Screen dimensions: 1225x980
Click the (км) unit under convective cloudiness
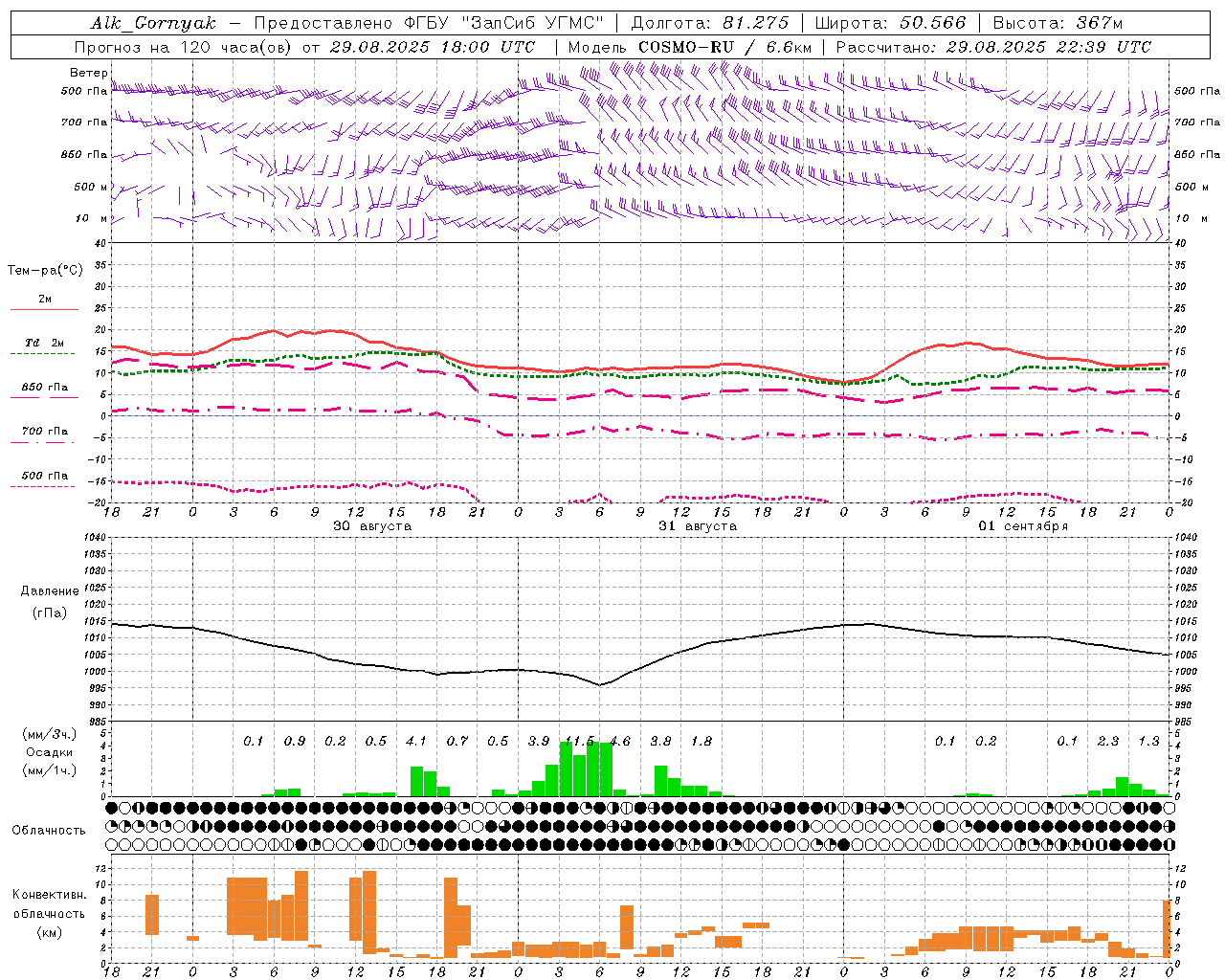point(50,932)
